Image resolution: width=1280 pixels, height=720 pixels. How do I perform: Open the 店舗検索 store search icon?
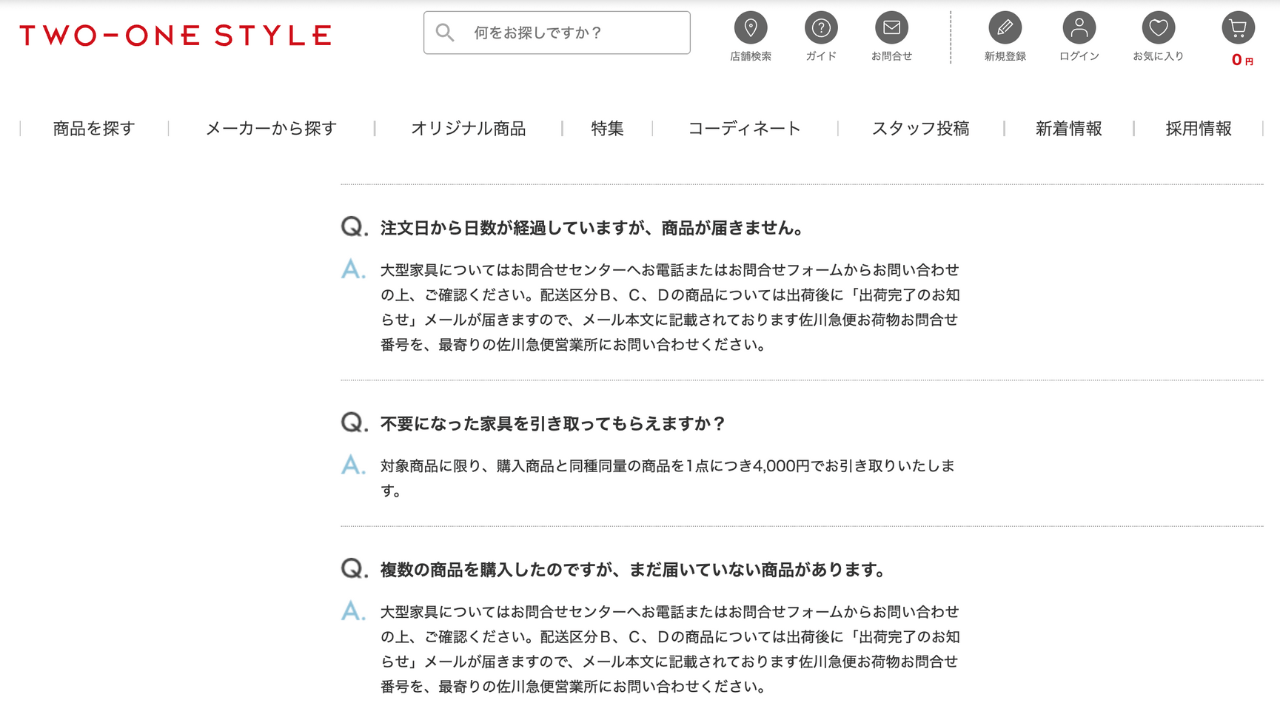click(x=751, y=27)
